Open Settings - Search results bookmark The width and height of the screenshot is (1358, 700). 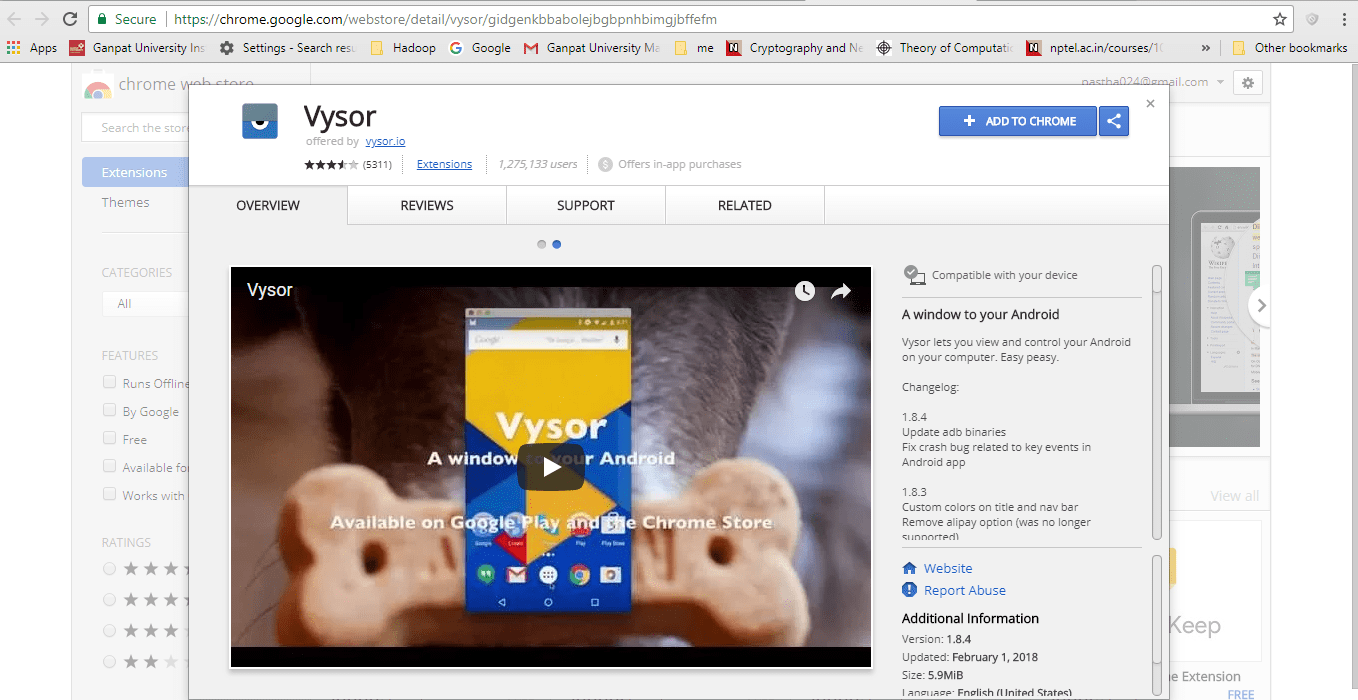point(288,48)
